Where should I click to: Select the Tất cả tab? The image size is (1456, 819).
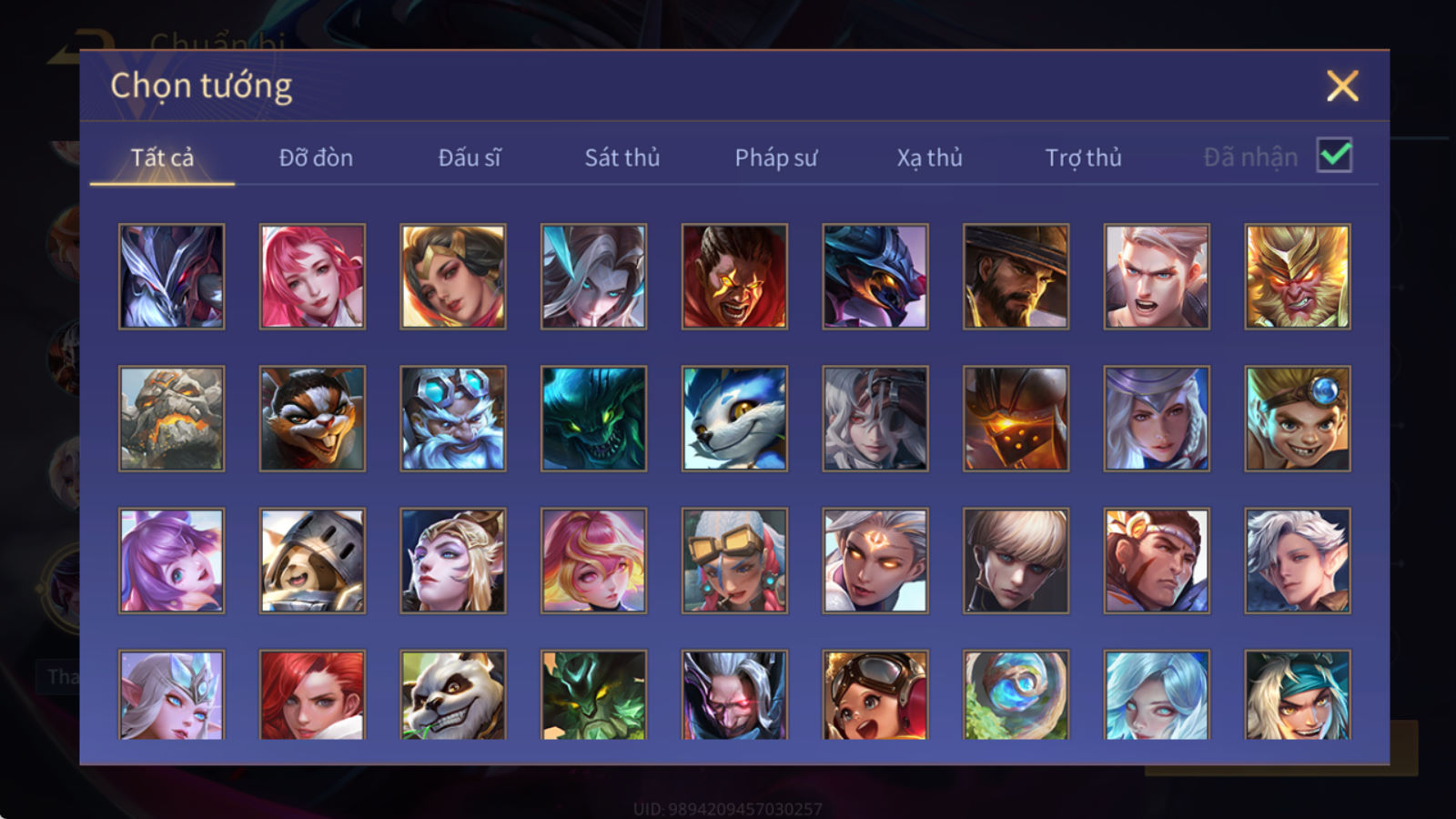(162, 157)
